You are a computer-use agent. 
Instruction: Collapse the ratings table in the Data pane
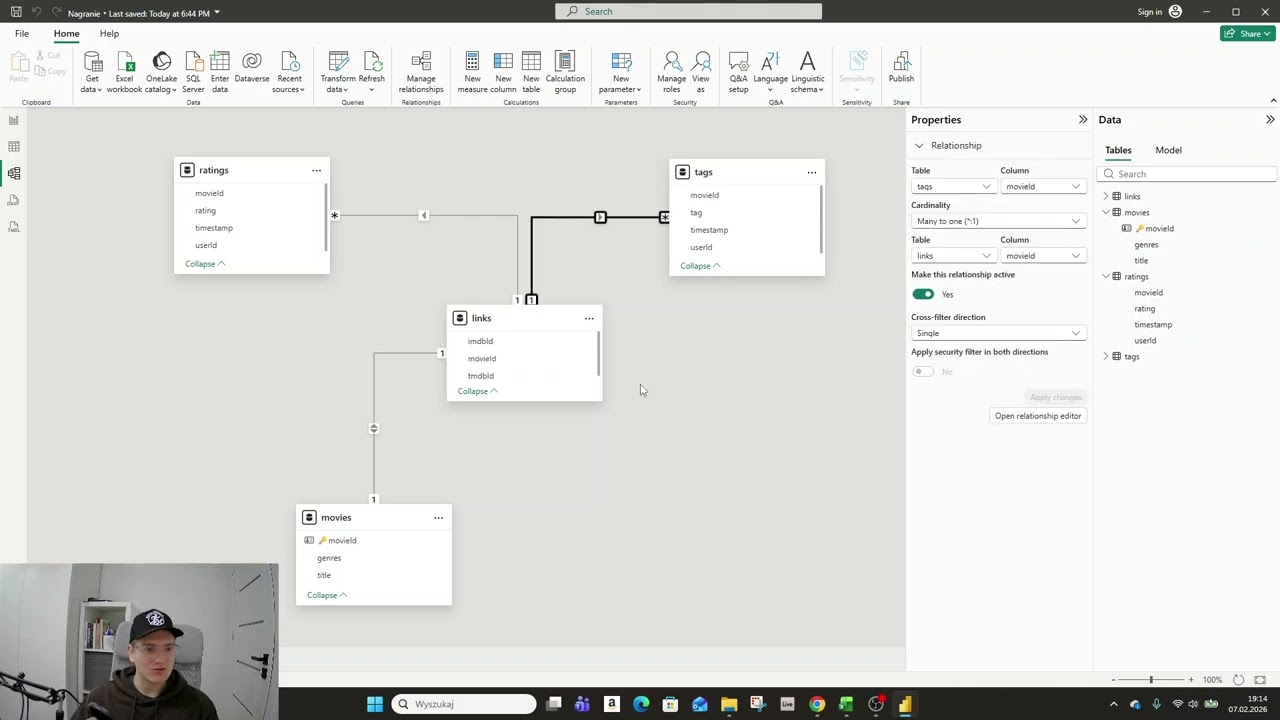click(1106, 276)
